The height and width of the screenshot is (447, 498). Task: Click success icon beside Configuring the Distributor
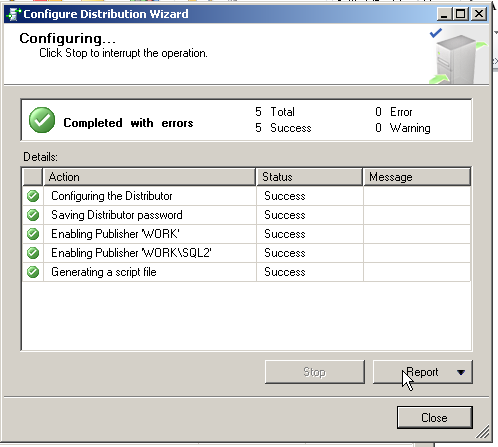pyautogui.click(x=33, y=196)
